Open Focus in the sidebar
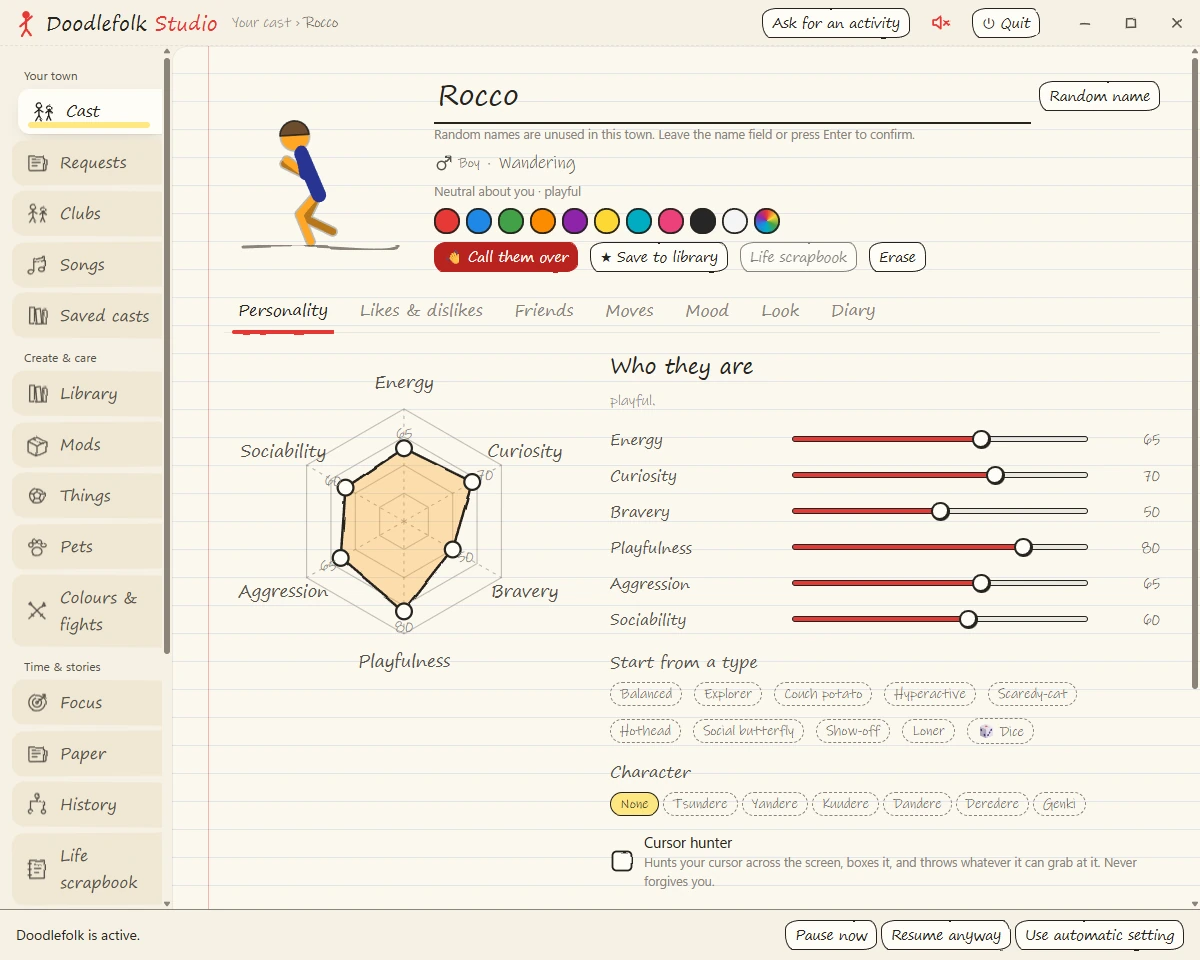Screen dimensions: 1200x960 (x=87, y=702)
